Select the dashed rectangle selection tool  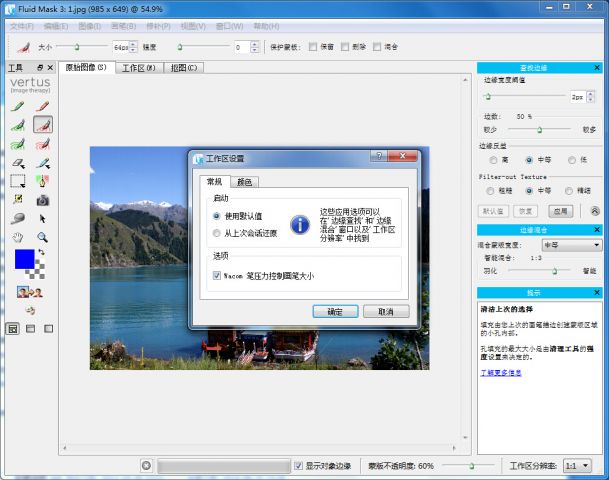pos(17,181)
